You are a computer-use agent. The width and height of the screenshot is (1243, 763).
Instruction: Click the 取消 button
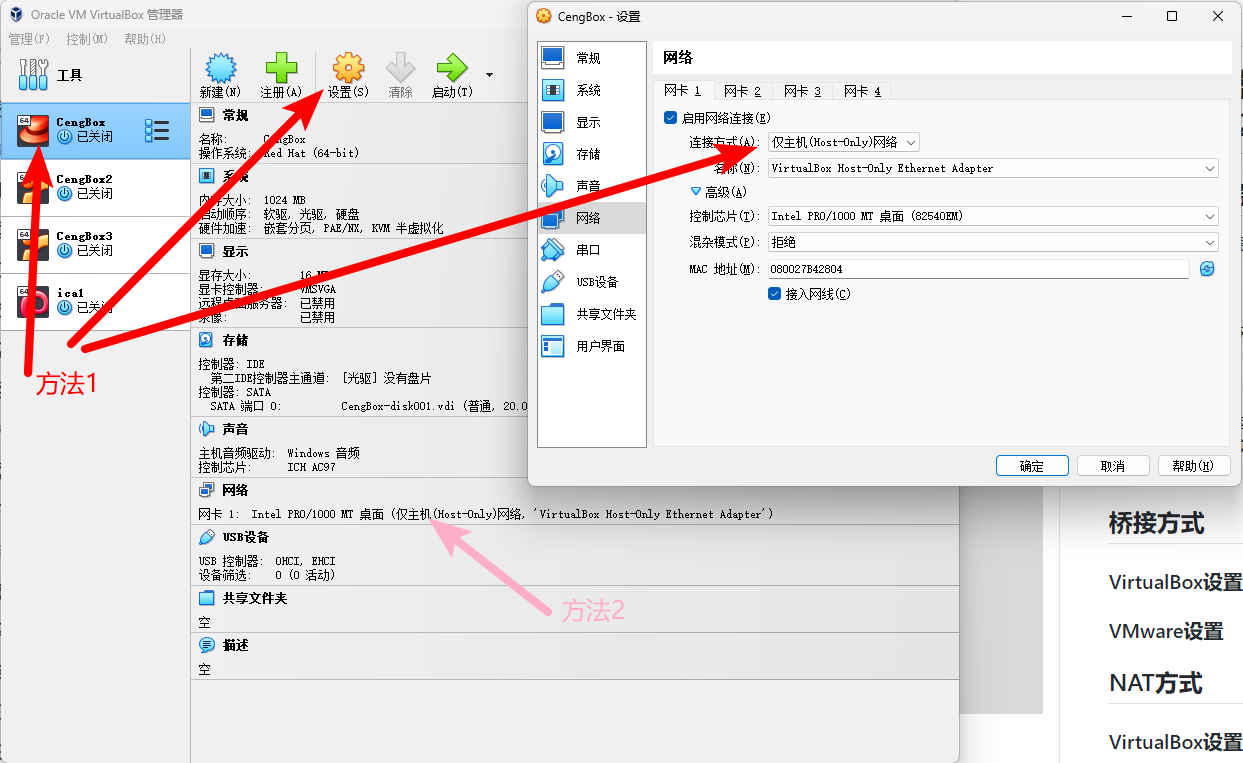point(1113,466)
